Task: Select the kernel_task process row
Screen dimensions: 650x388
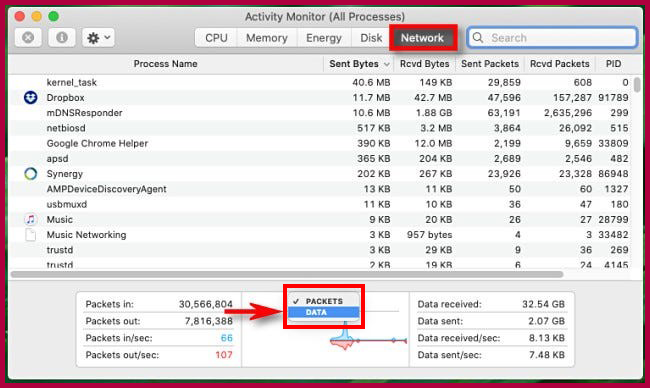Action: pos(320,82)
